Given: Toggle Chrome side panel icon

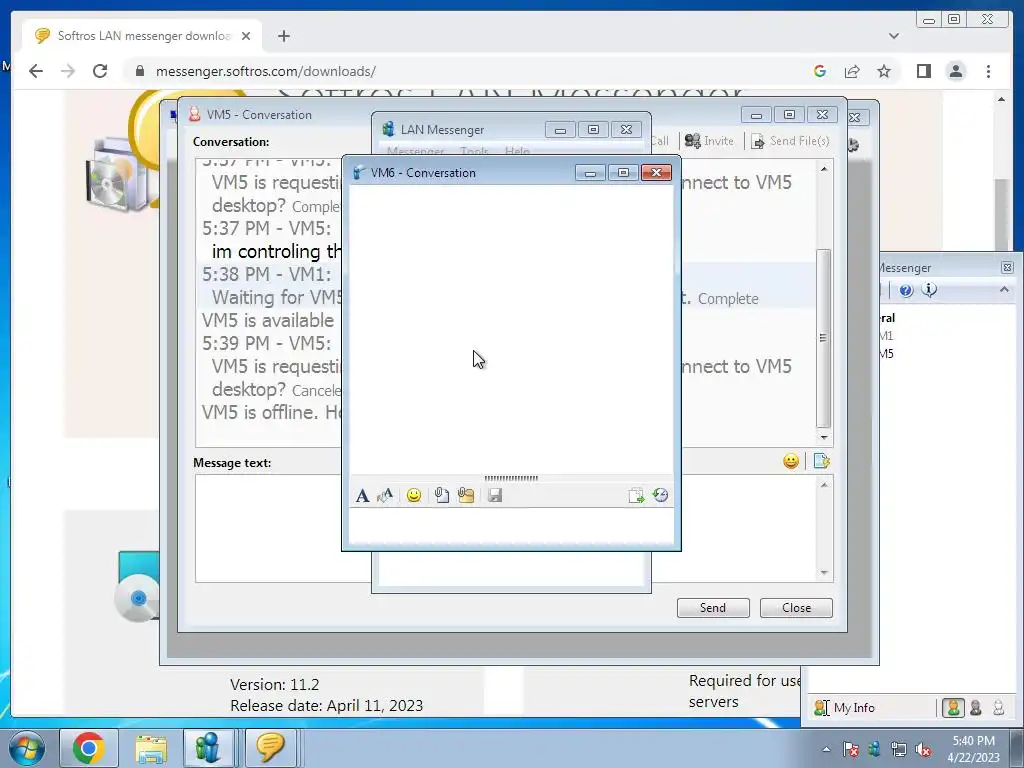Looking at the screenshot, I should [923, 71].
